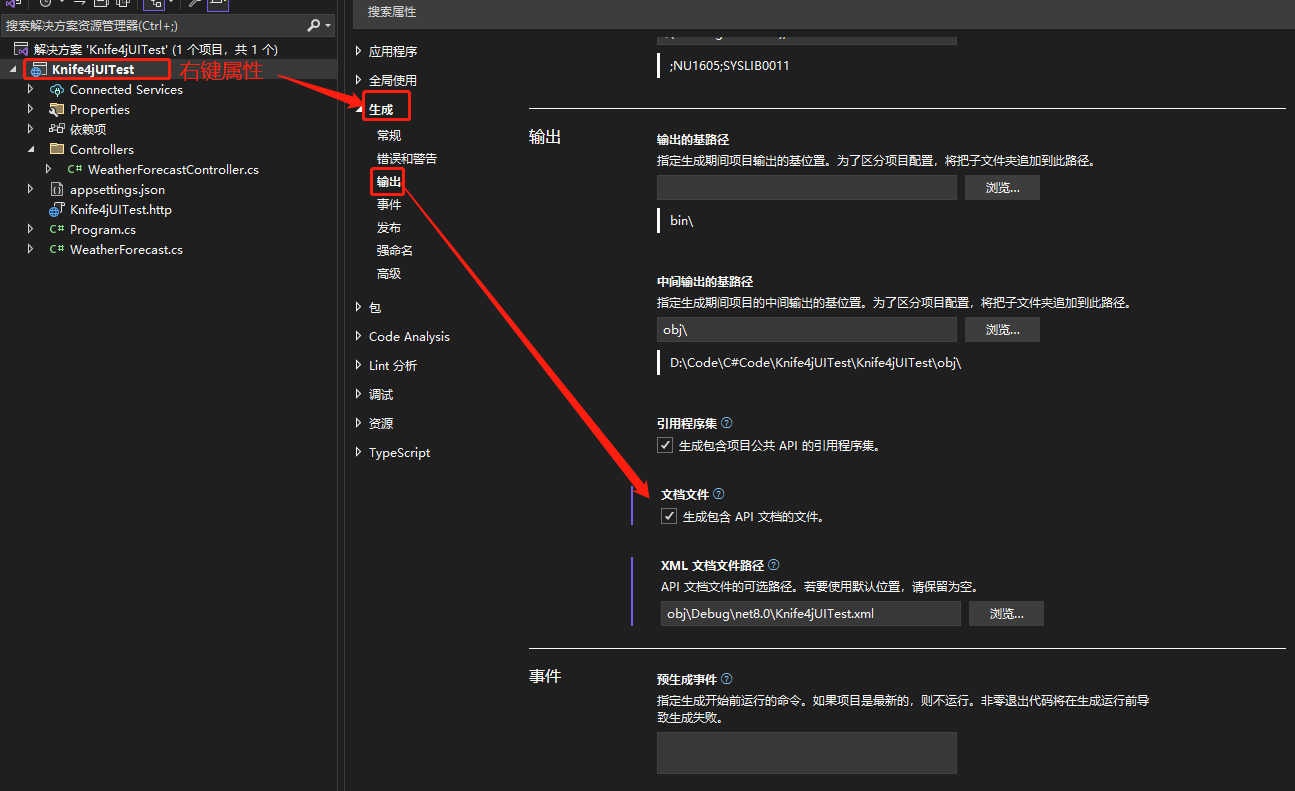Viewport: 1295px width, 791px height.
Task: Click the Knife4jUITest.http file icon
Action: [x=57, y=210]
